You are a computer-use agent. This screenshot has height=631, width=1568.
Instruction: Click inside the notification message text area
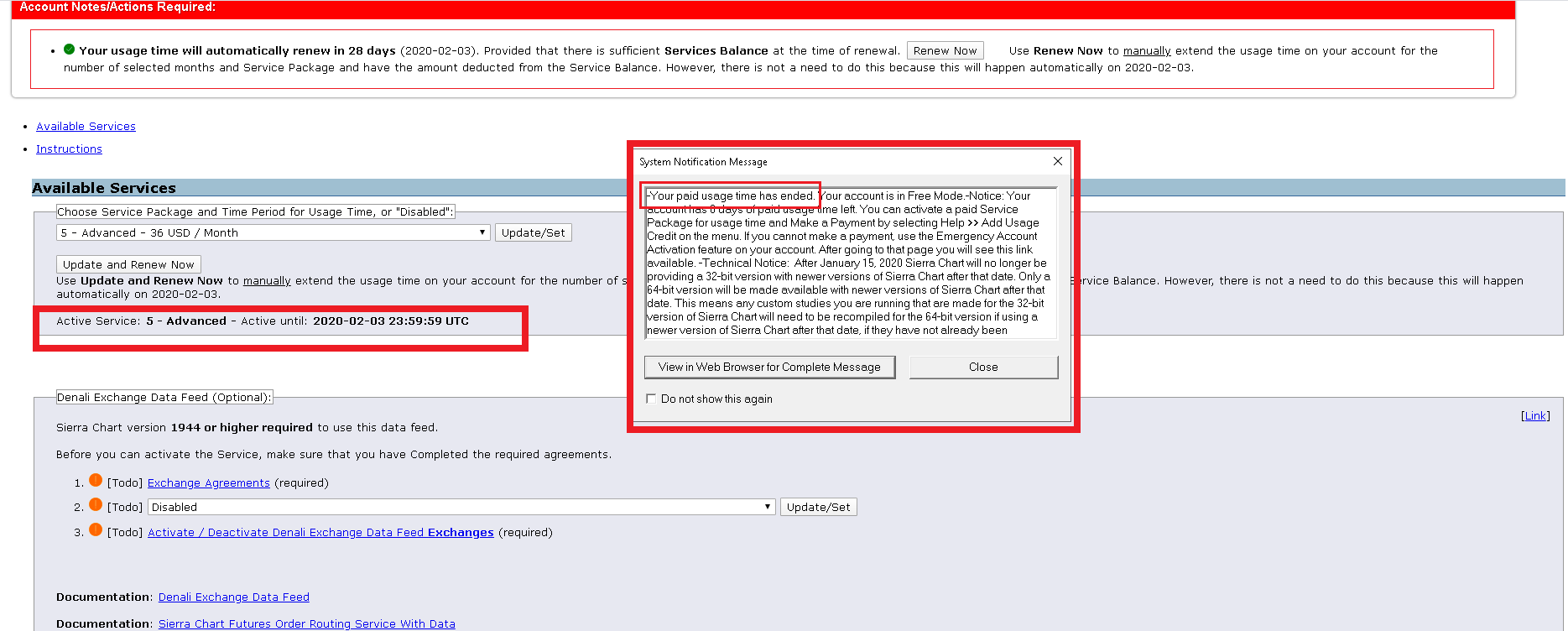[x=850, y=263]
